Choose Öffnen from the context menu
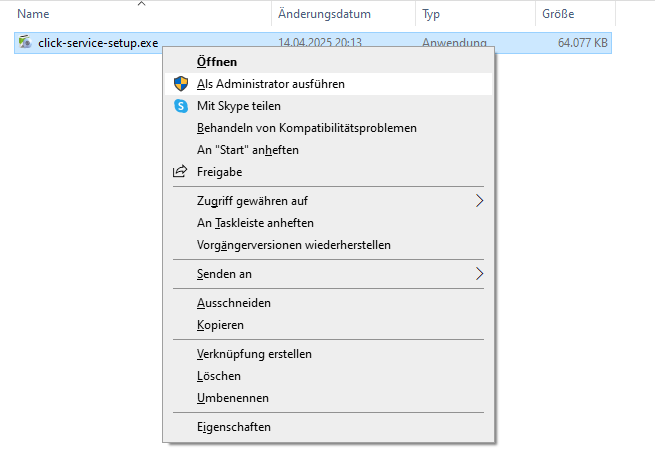 [328, 62]
